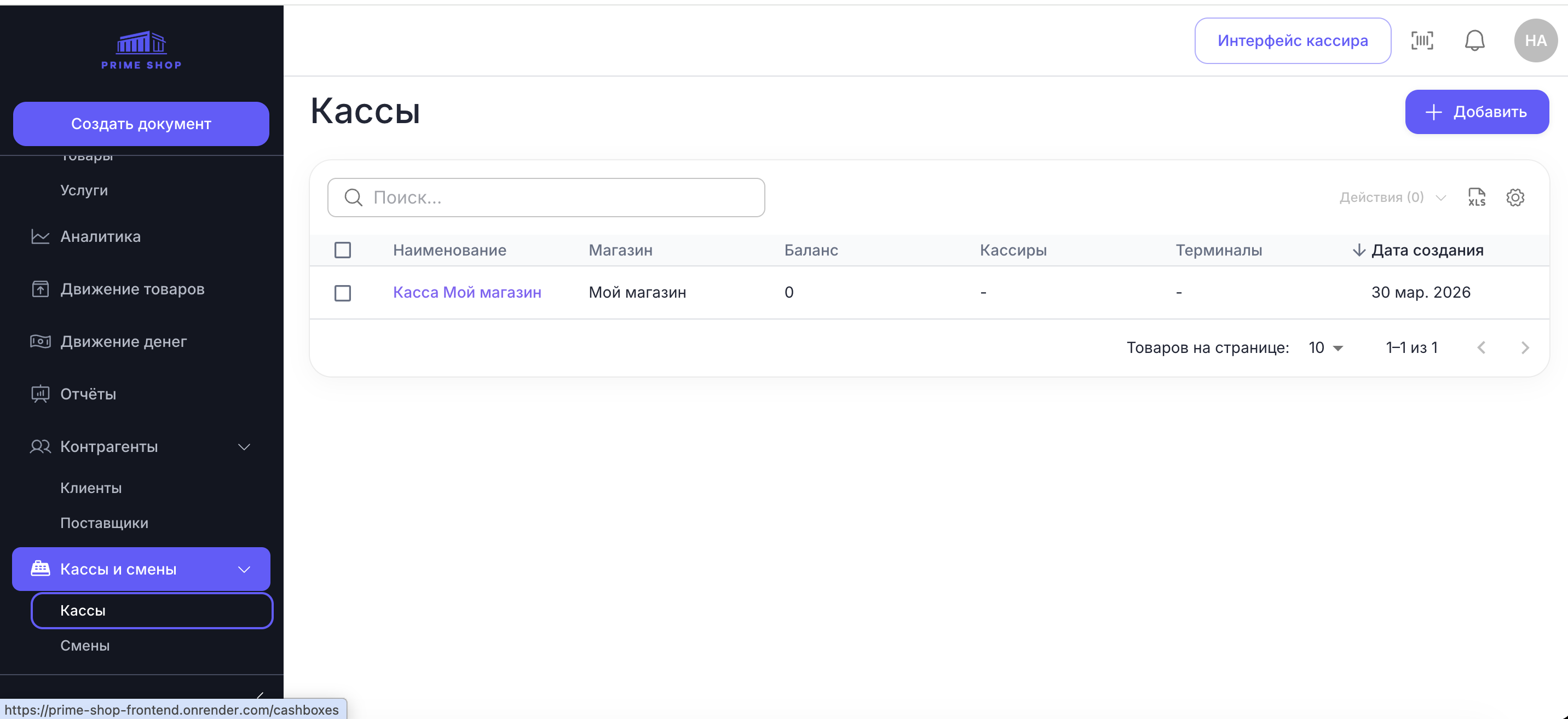Open the HA user avatar menu
1568x719 pixels.
click(x=1535, y=40)
